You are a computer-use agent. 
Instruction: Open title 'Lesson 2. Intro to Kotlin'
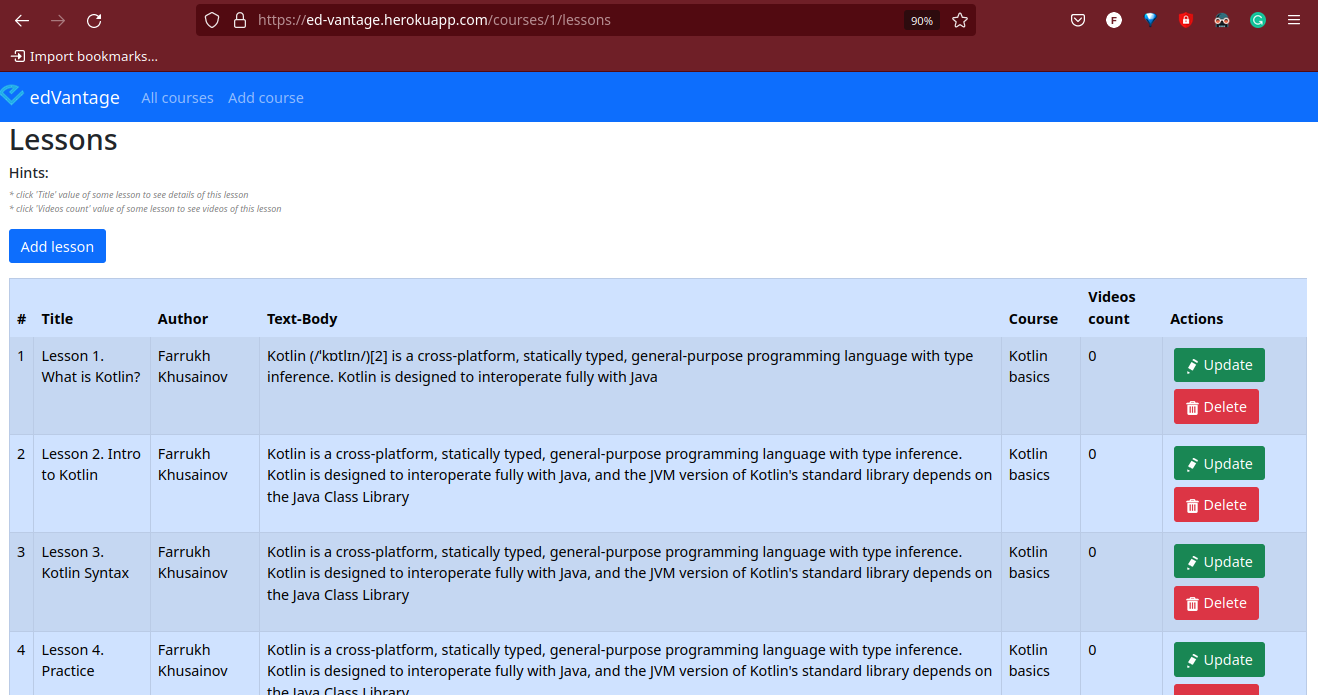(x=91, y=464)
